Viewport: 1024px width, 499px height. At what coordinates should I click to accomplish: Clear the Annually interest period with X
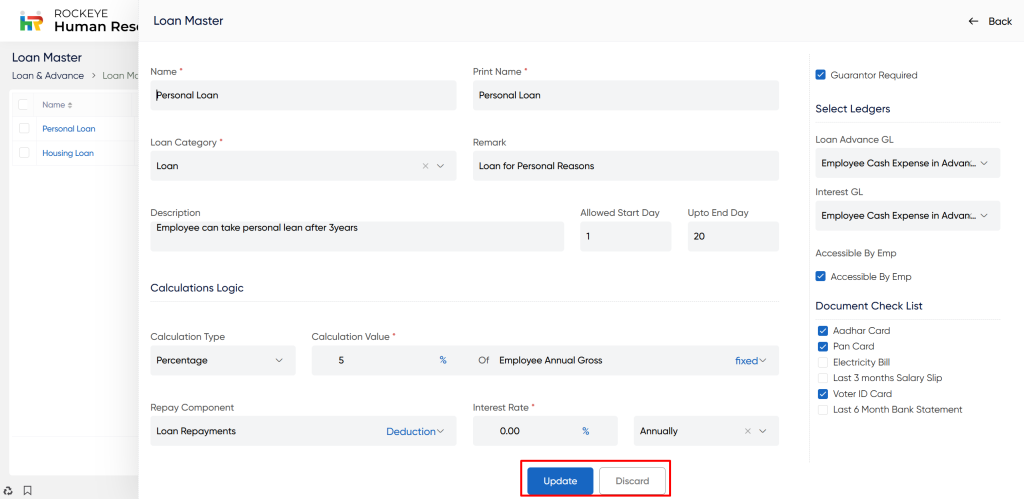click(747, 431)
